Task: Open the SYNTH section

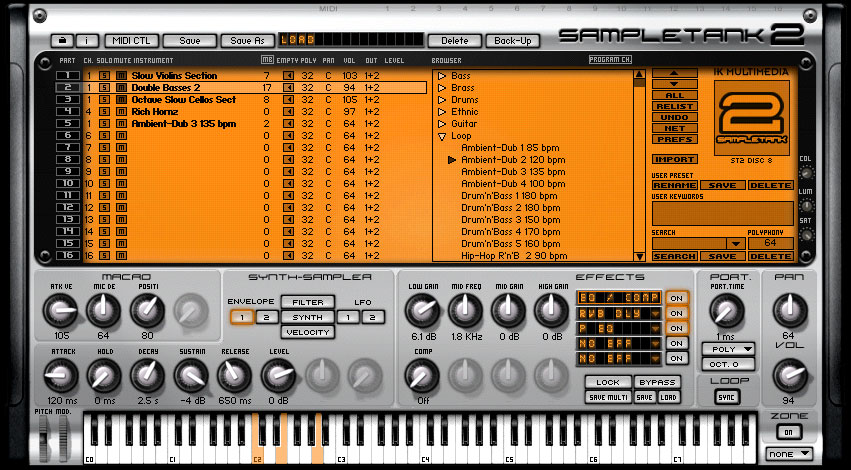Action: coord(308,317)
